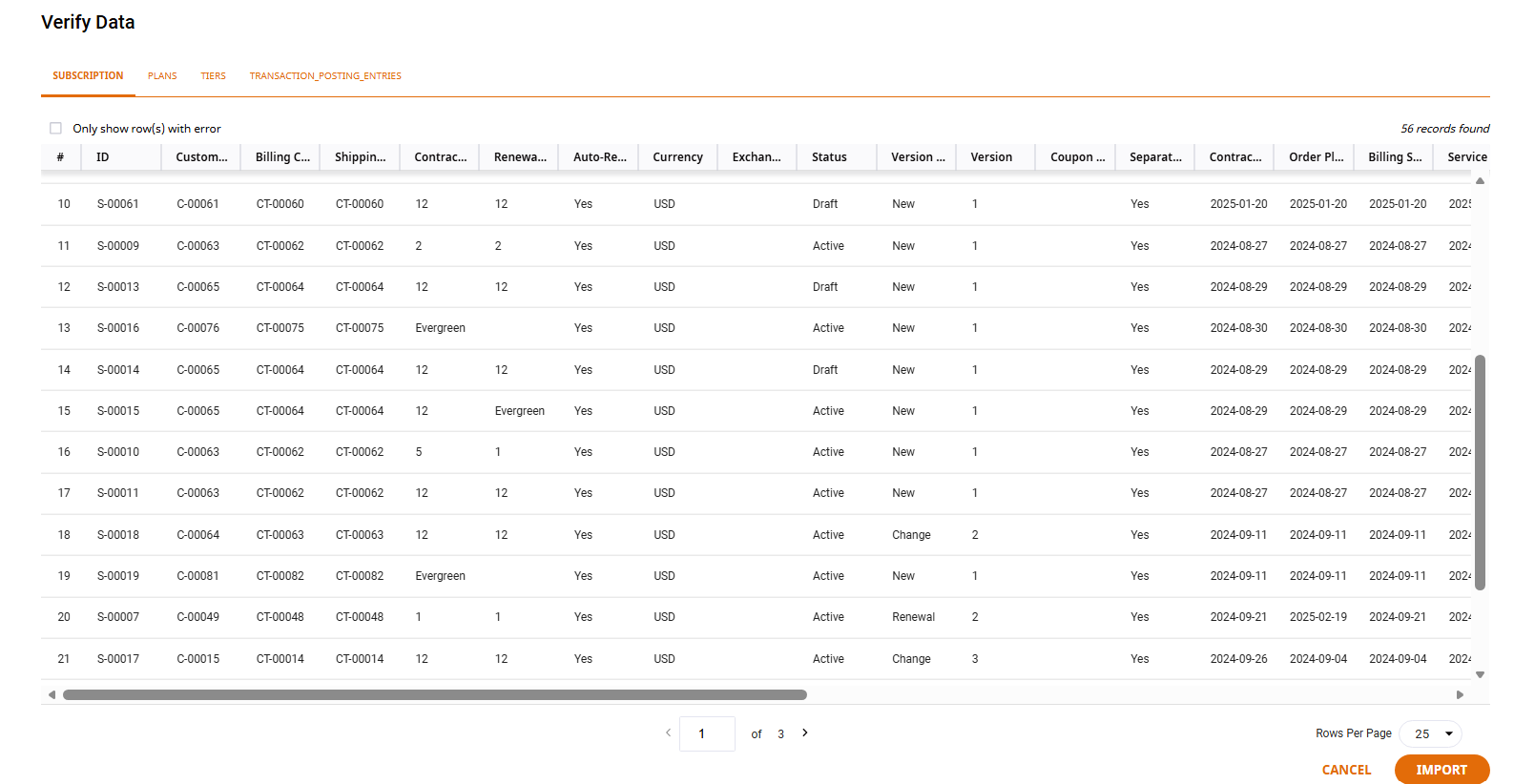Image resolution: width=1514 pixels, height=784 pixels.
Task: Click the Status column header
Action: [836, 157]
